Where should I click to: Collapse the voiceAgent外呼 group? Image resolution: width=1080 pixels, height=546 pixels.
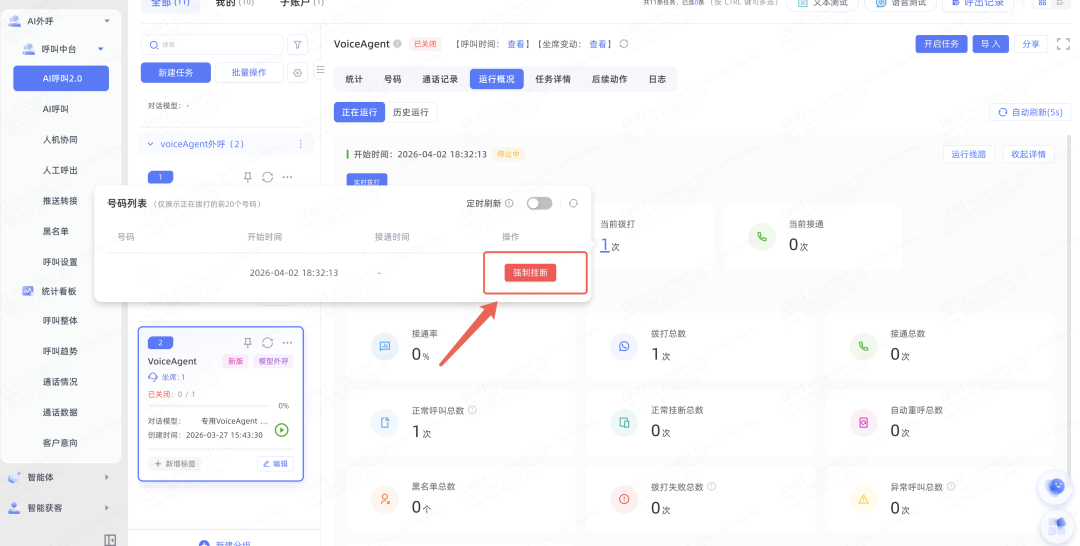pos(151,144)
